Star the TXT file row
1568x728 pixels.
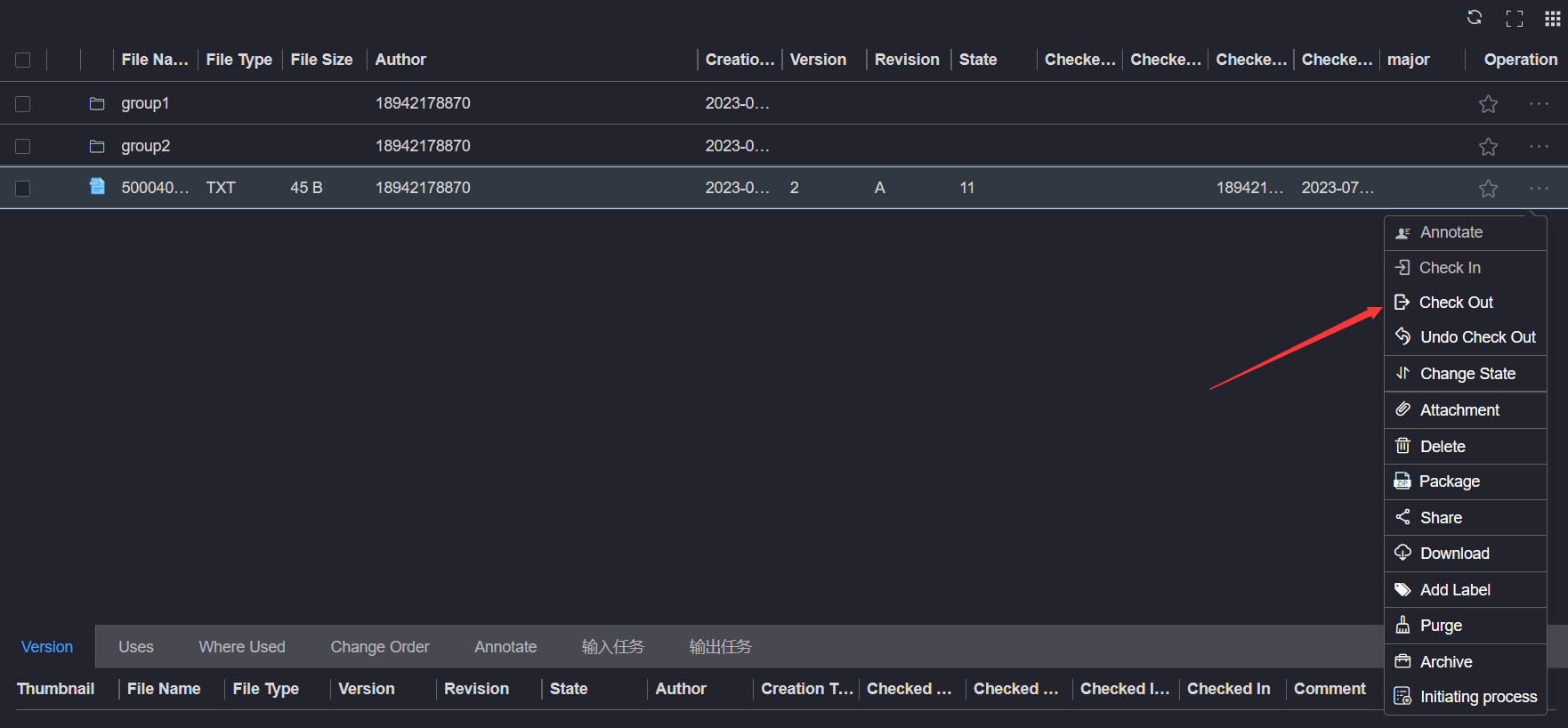[x=1488, y=189]
